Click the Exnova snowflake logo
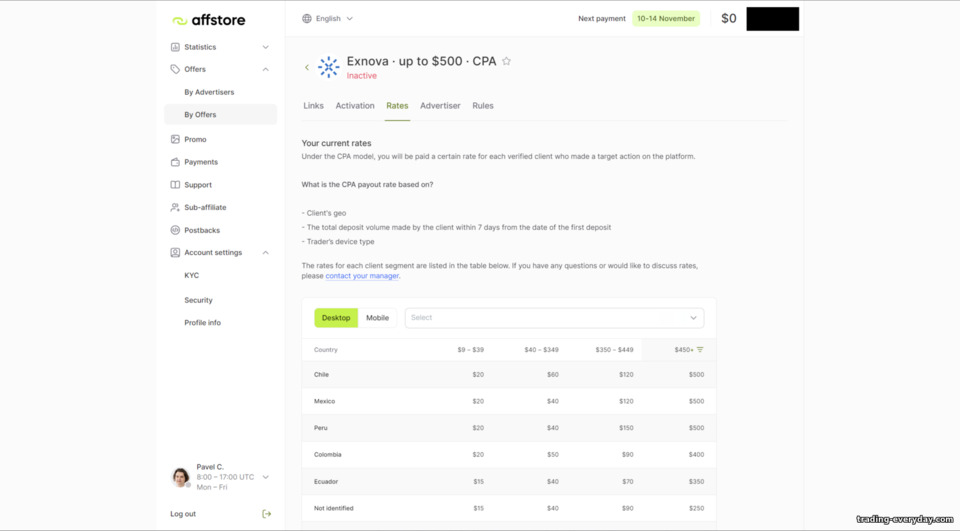 pyautogui.click(x=329, y=67)
